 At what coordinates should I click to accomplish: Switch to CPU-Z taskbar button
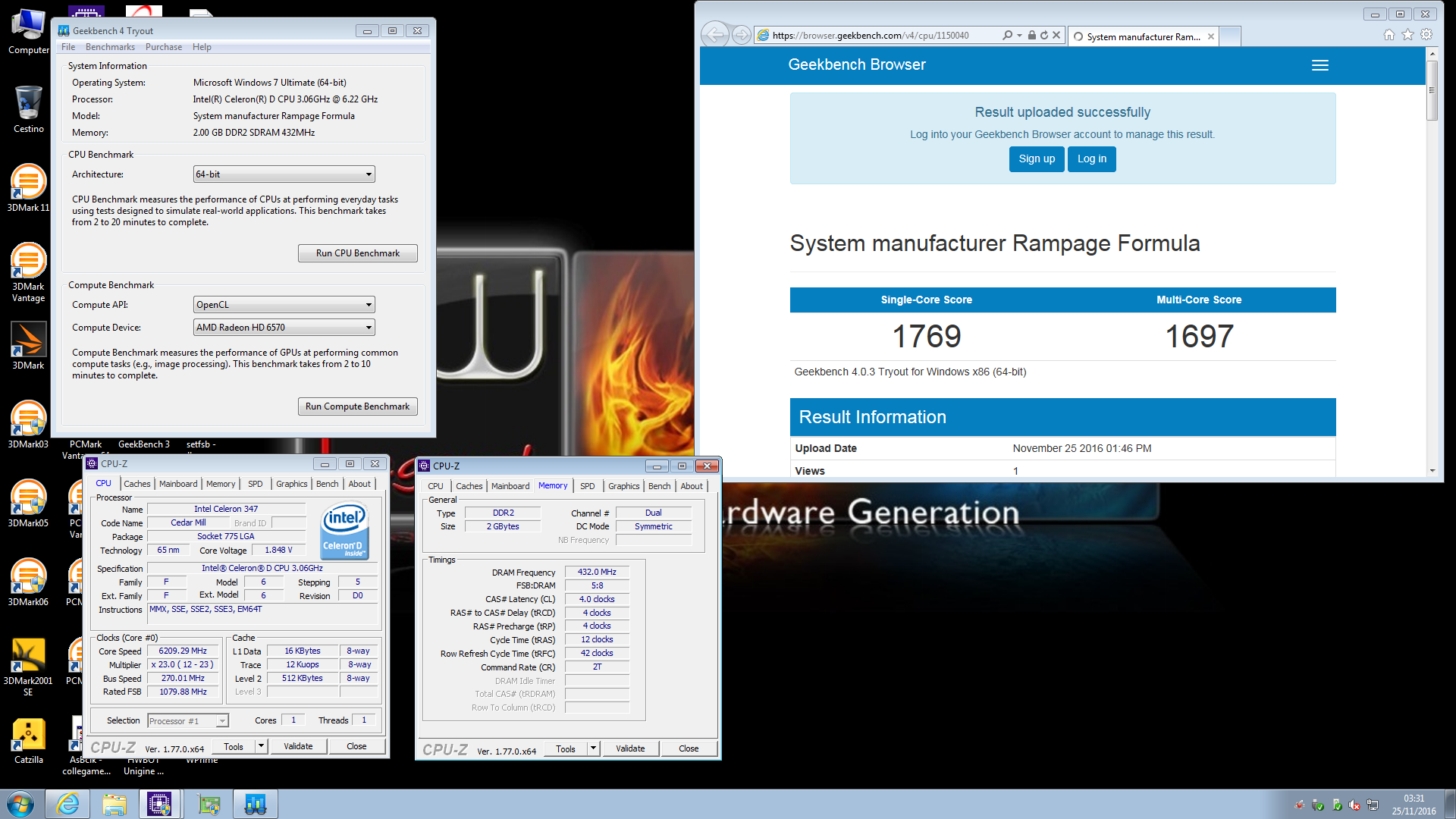[160, 804]
